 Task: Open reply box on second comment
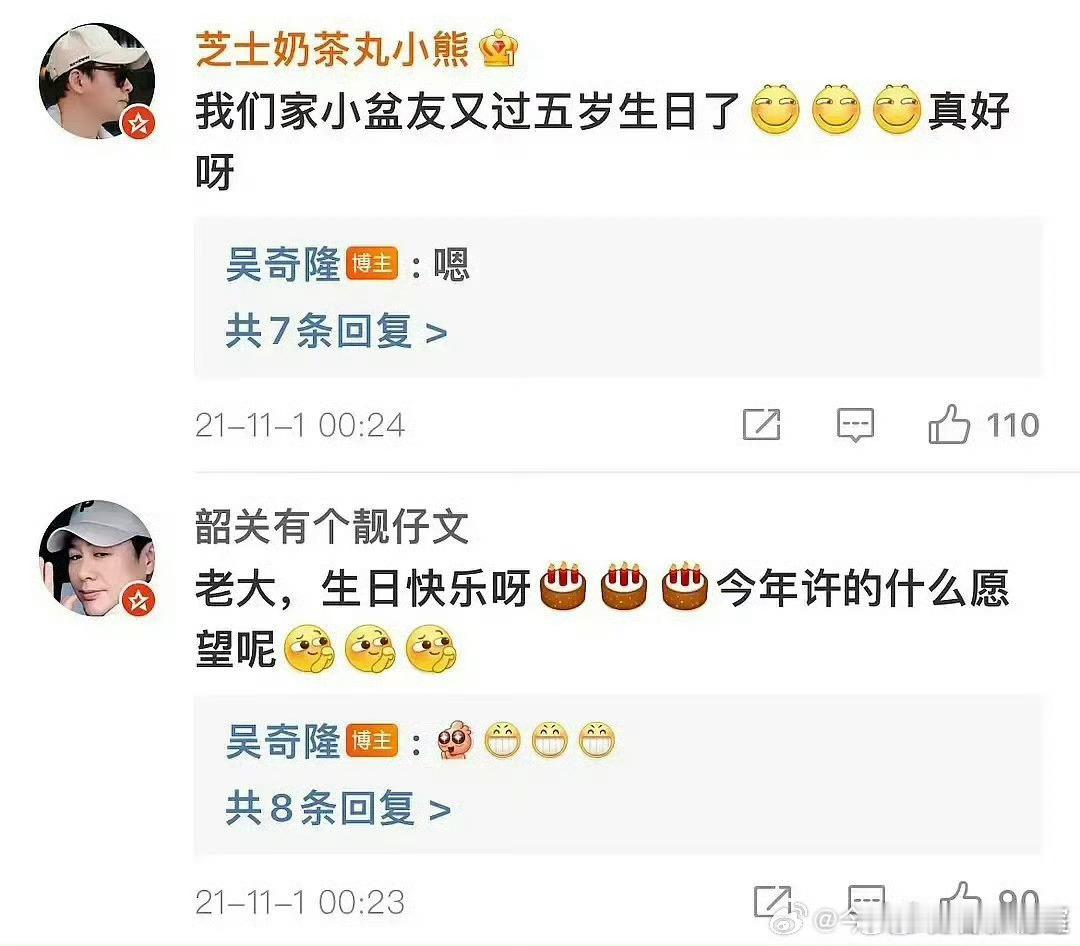[x=866, y=901]
